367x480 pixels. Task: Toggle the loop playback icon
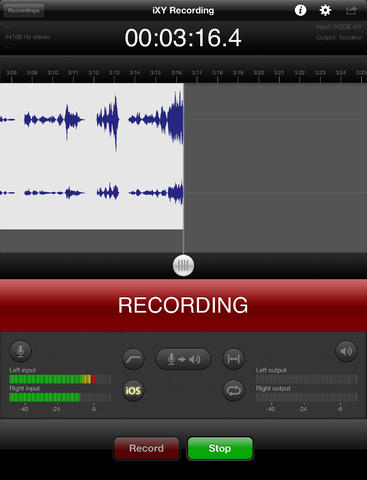(233, 390)
